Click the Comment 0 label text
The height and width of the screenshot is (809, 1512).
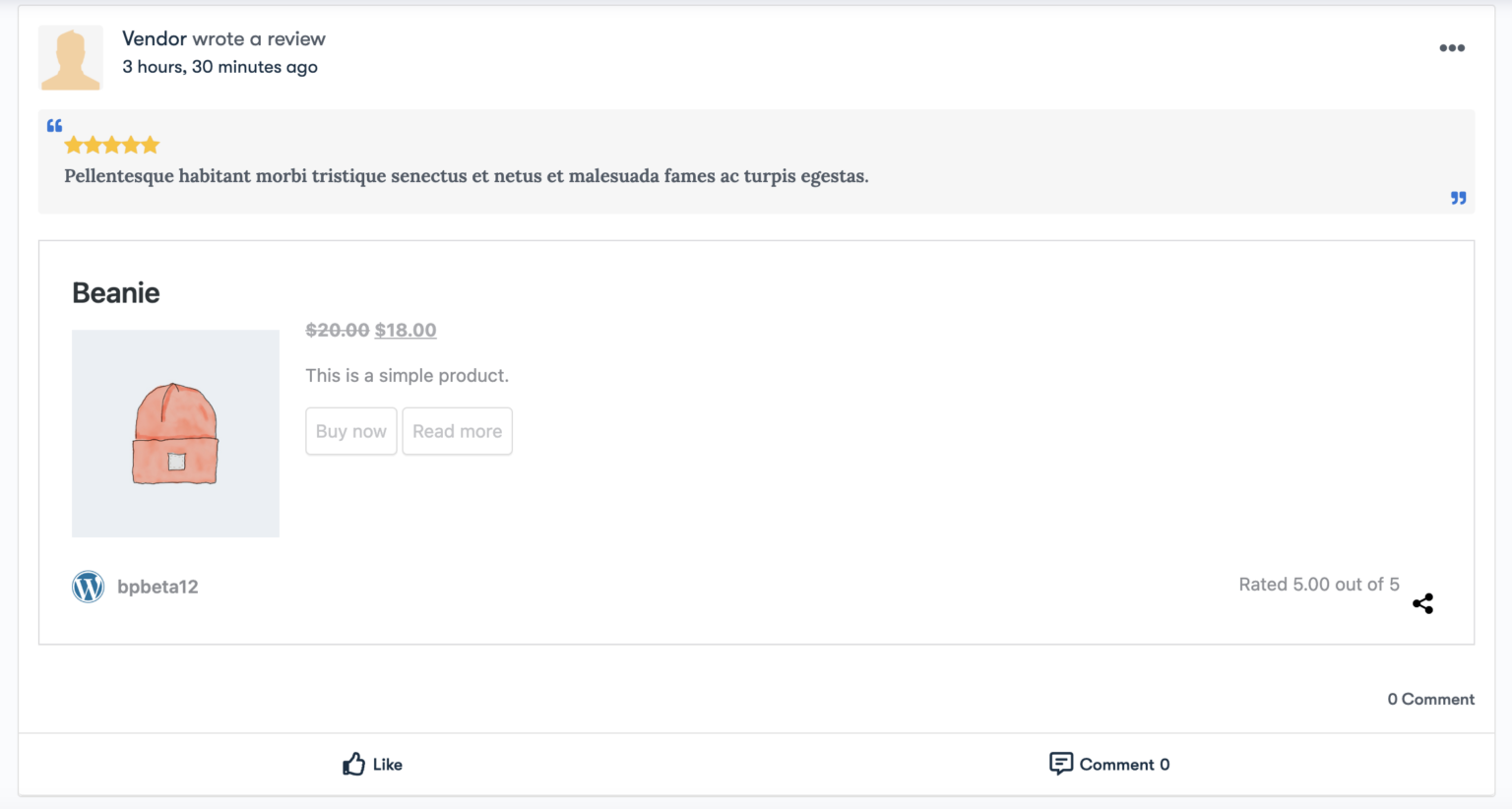click(x=1124, y=765)
